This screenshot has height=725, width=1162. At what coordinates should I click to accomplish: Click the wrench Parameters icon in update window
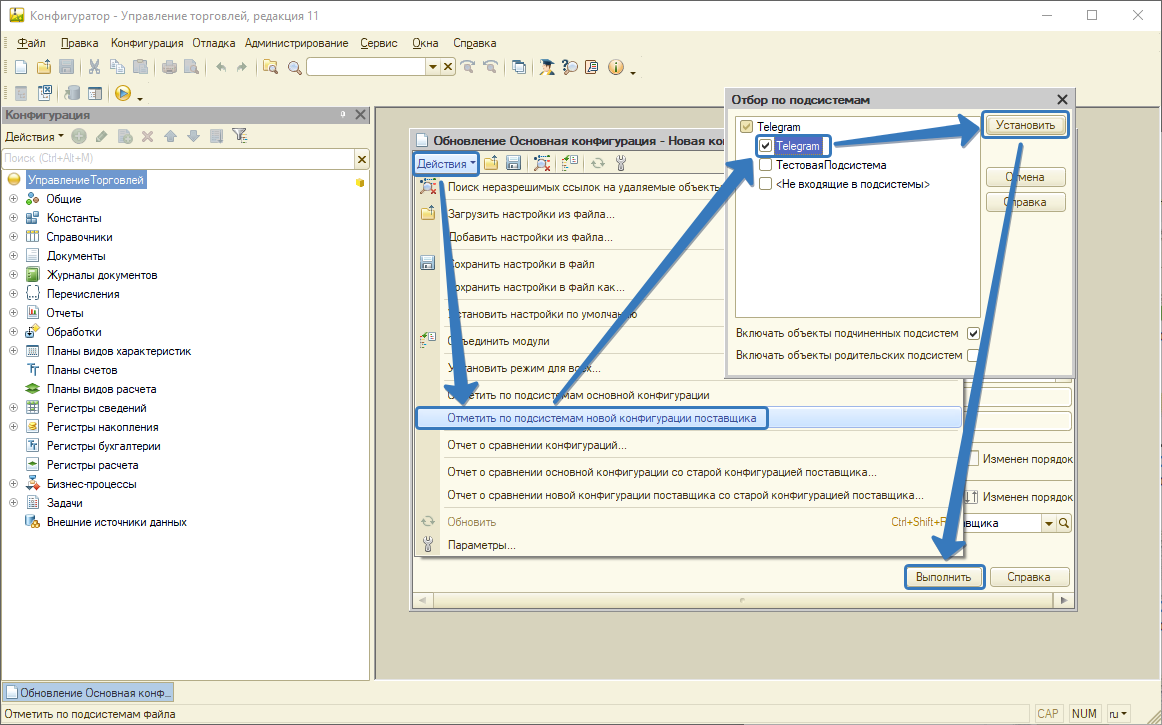(620, 164)
